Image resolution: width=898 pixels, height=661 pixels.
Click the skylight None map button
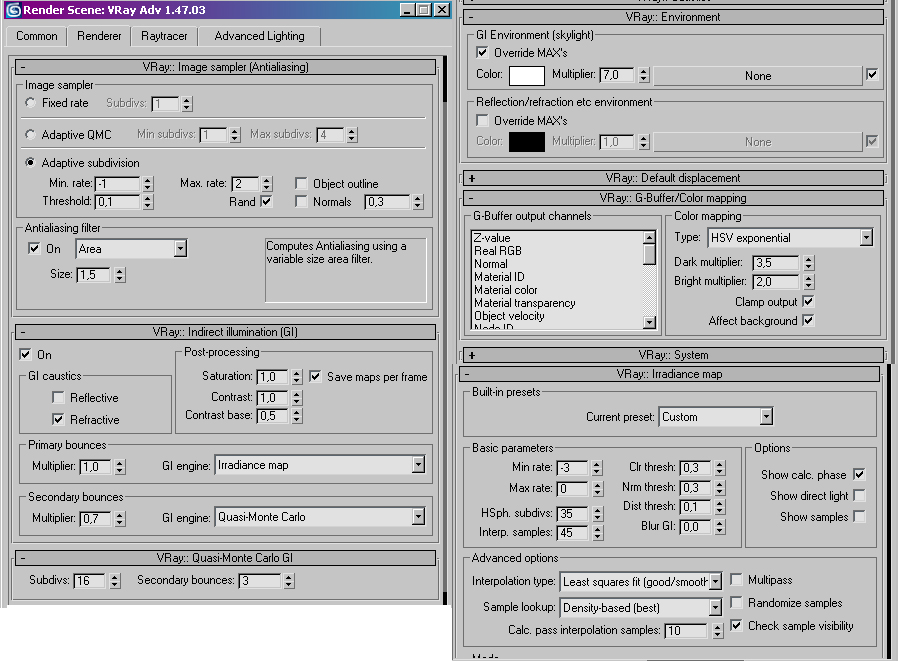click(758, 76)
